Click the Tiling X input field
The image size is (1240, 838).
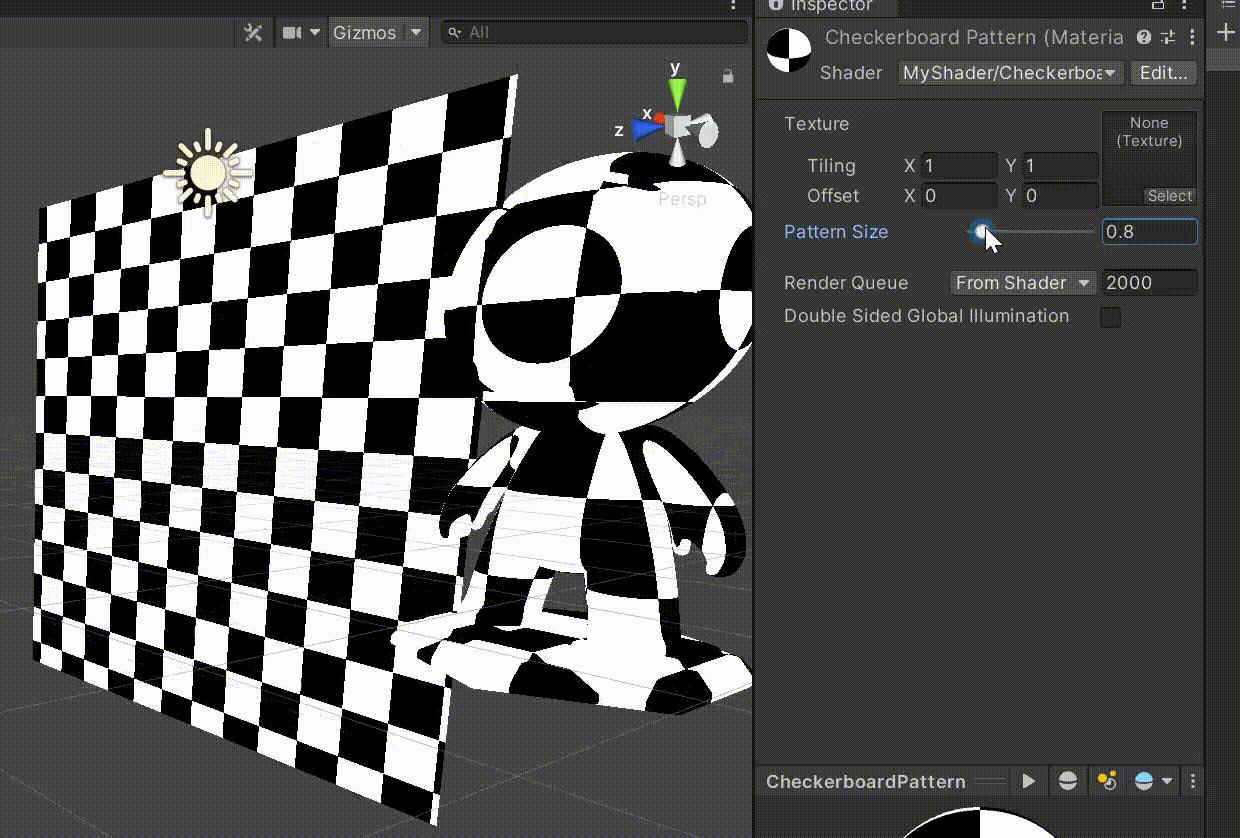point(958,166)
